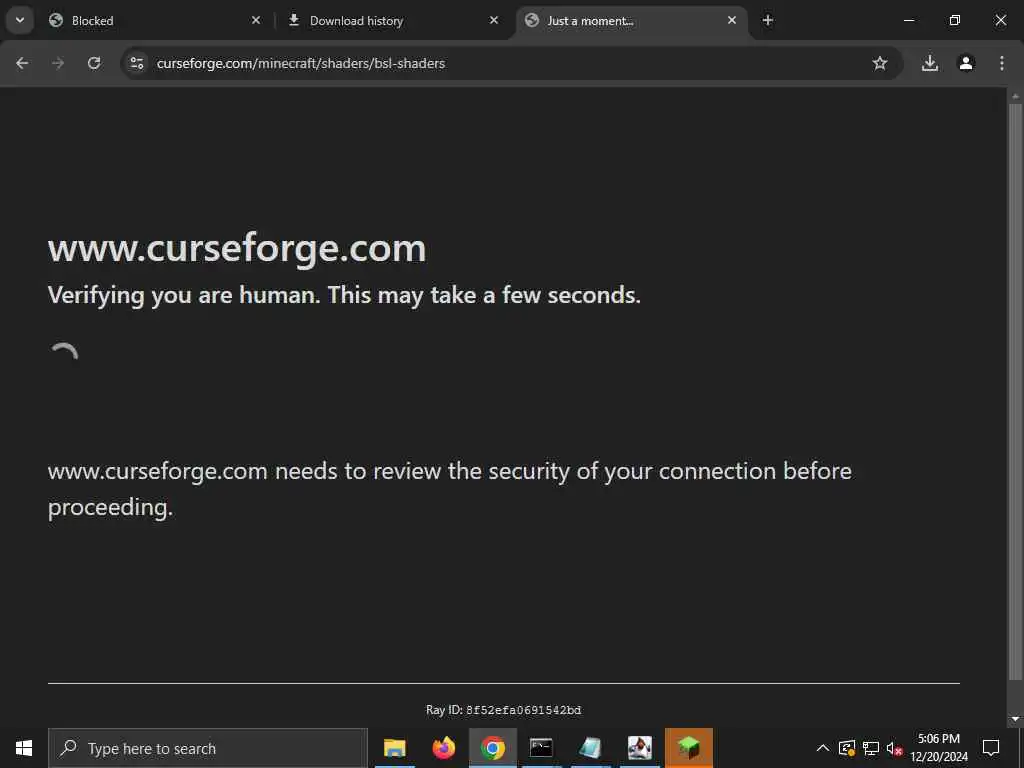Restore down the Chrome window
Viewport: 1024px width, 768px height.
tap(955, 20)
